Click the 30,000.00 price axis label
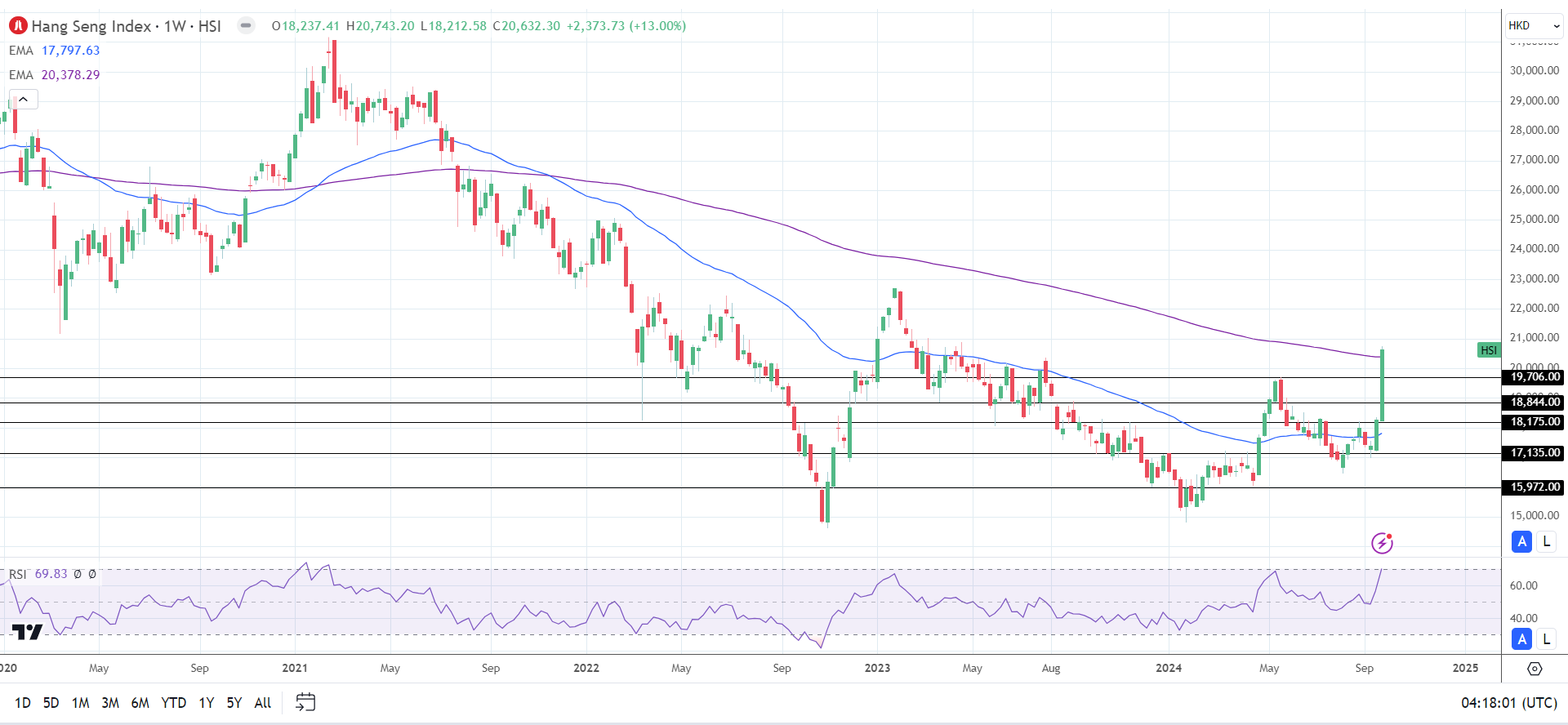Screen dimensions: 1568x725 click(1534, 70)
